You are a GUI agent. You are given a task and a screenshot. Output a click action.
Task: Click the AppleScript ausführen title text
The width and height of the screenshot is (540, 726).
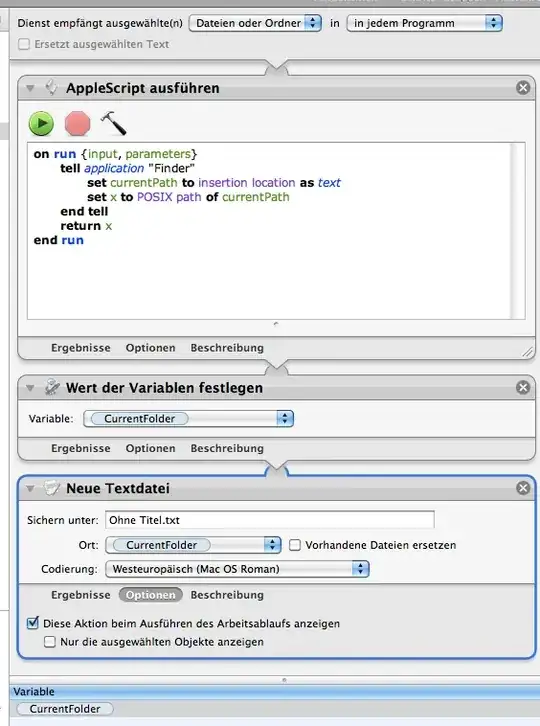click(x=143, y=88)
